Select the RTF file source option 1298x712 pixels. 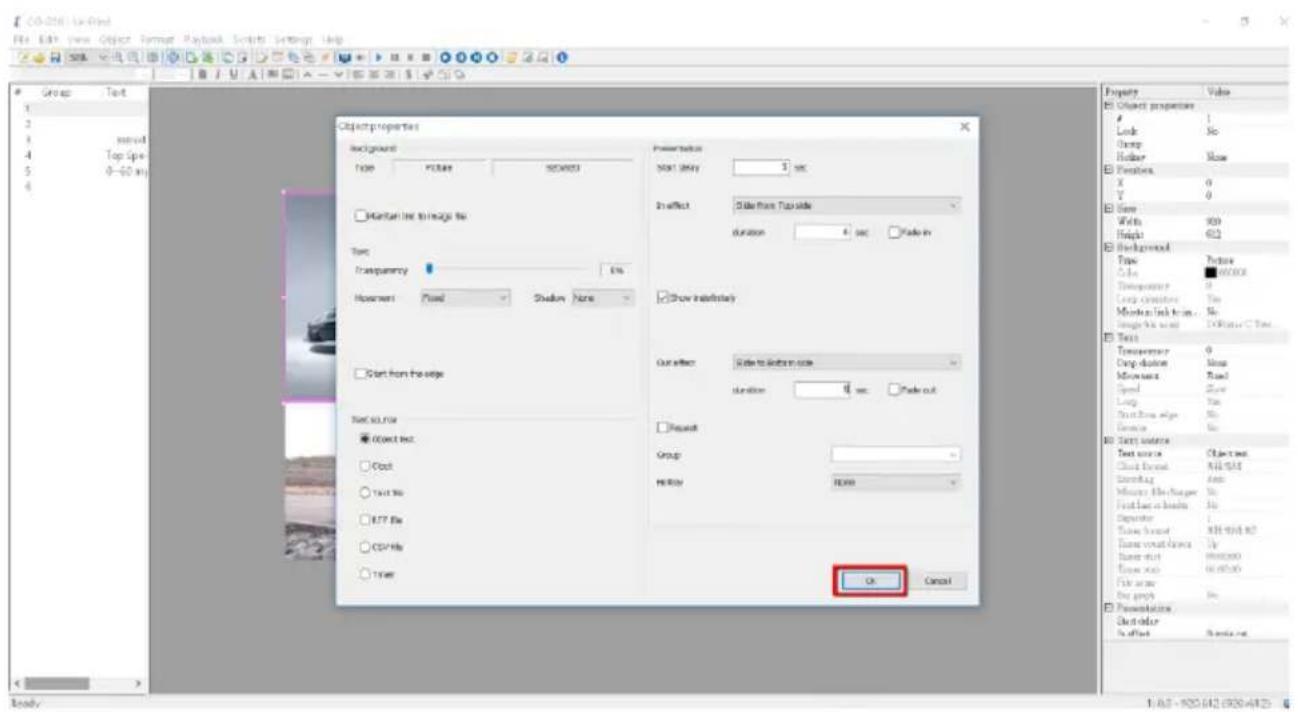pos(363,520)
